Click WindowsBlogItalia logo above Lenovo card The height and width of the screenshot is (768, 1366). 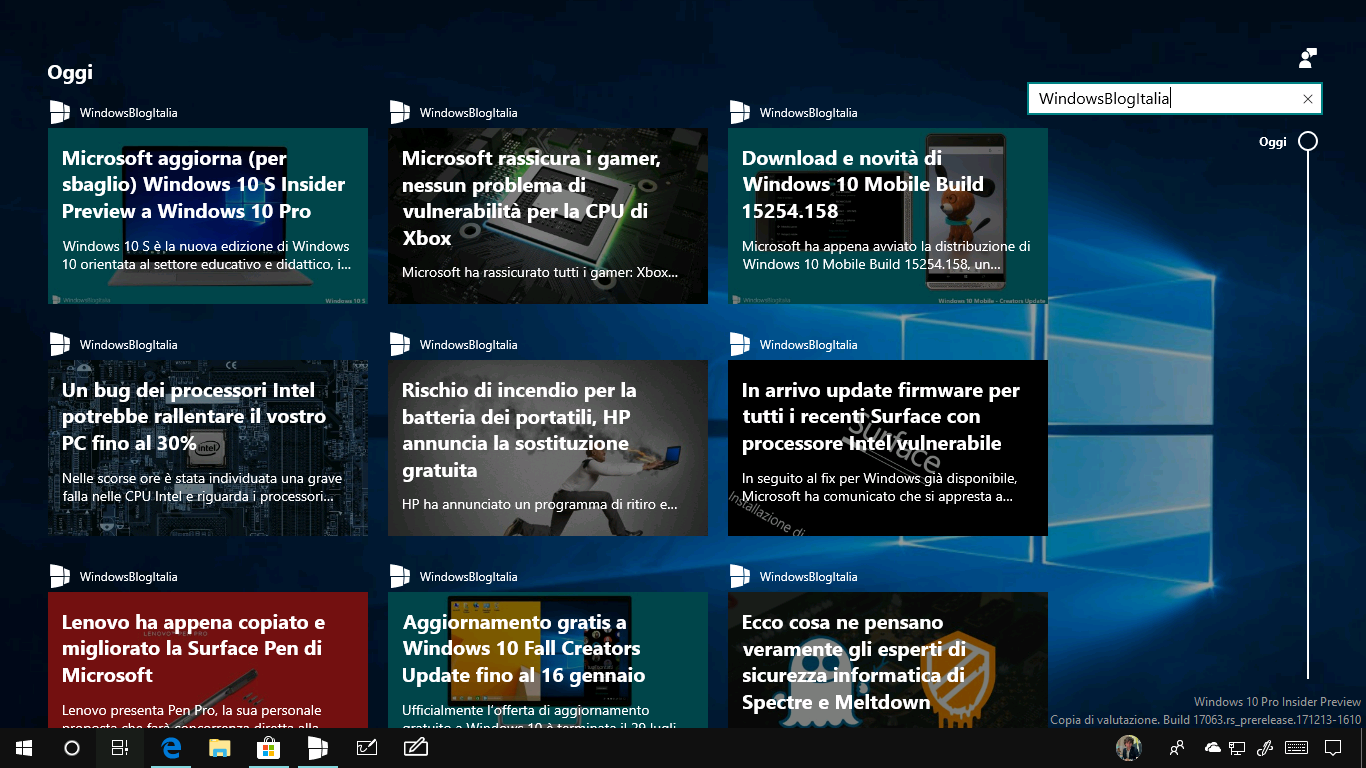(x=60, y=576)
